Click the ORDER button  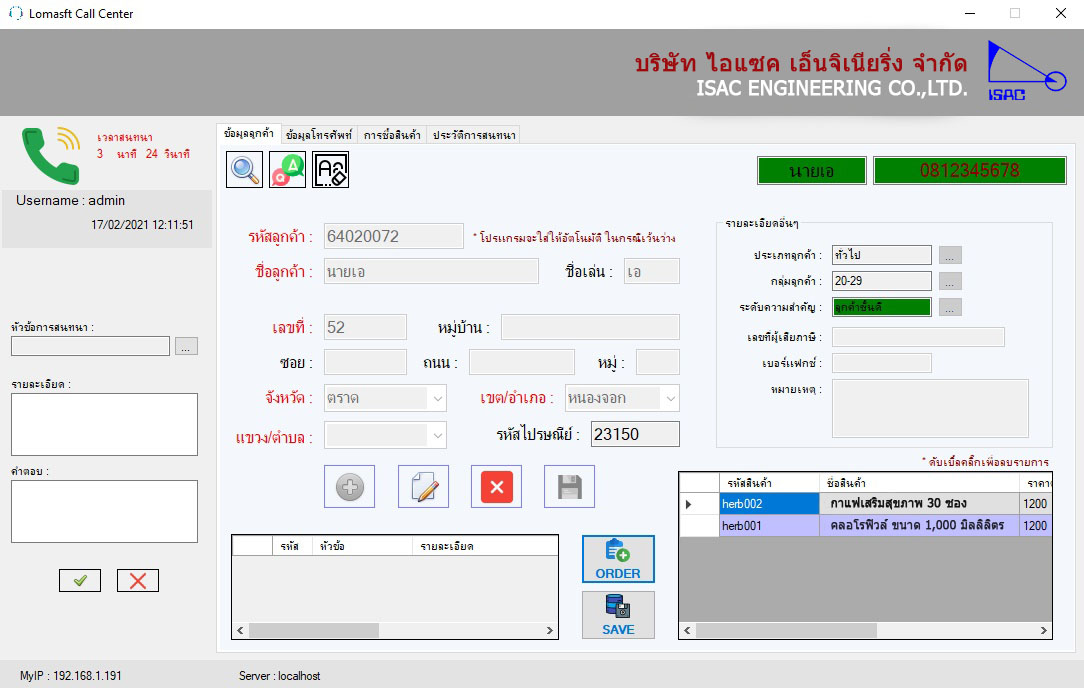[x=618, y=559]
